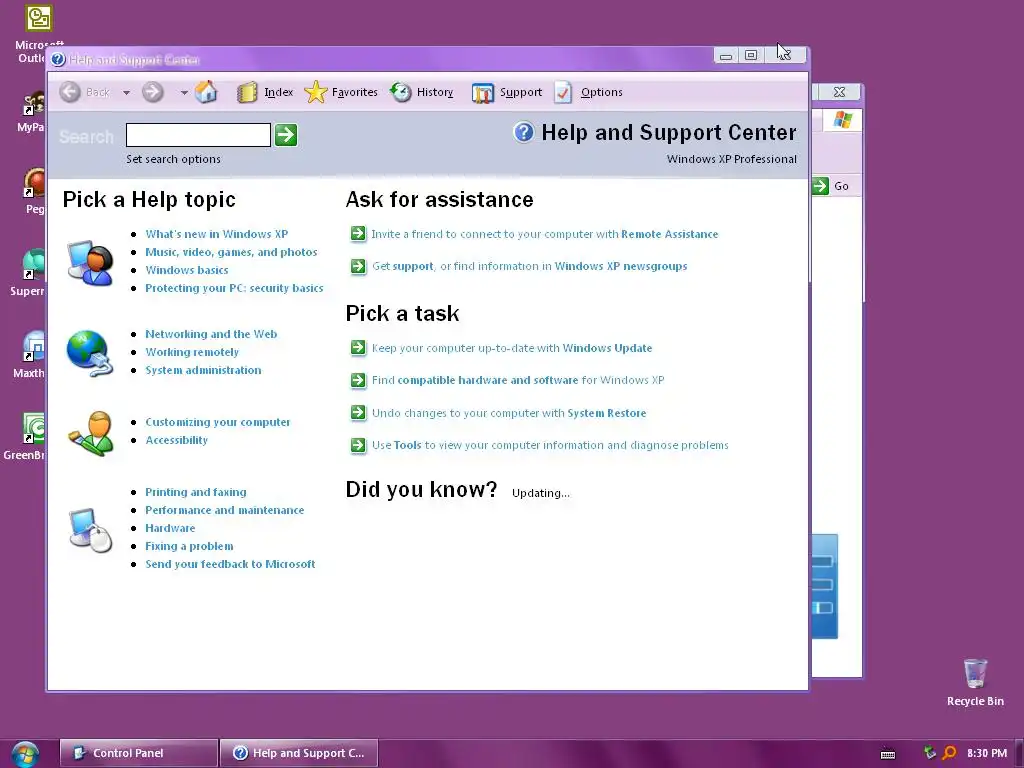
Task: Go to Home via house icon
Action: click(x=206, y=92)
